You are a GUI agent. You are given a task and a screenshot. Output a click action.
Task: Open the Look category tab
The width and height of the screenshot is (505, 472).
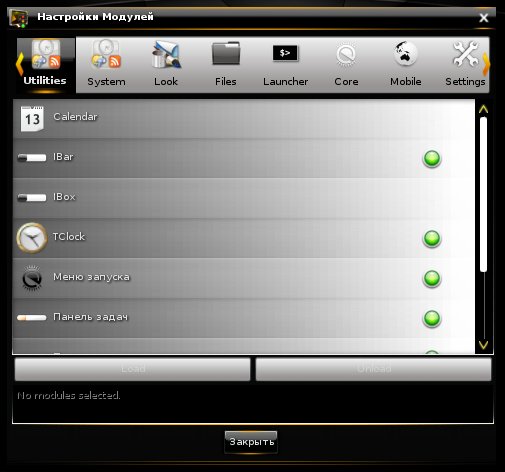pos(166,65)
